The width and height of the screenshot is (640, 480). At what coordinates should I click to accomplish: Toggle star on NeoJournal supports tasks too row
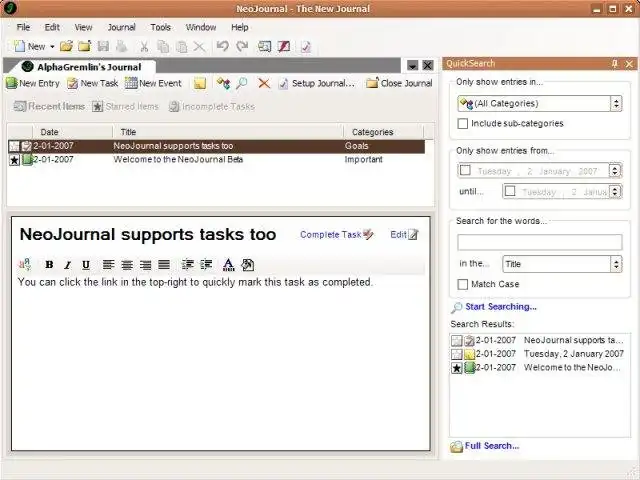(x=14, y=146)
